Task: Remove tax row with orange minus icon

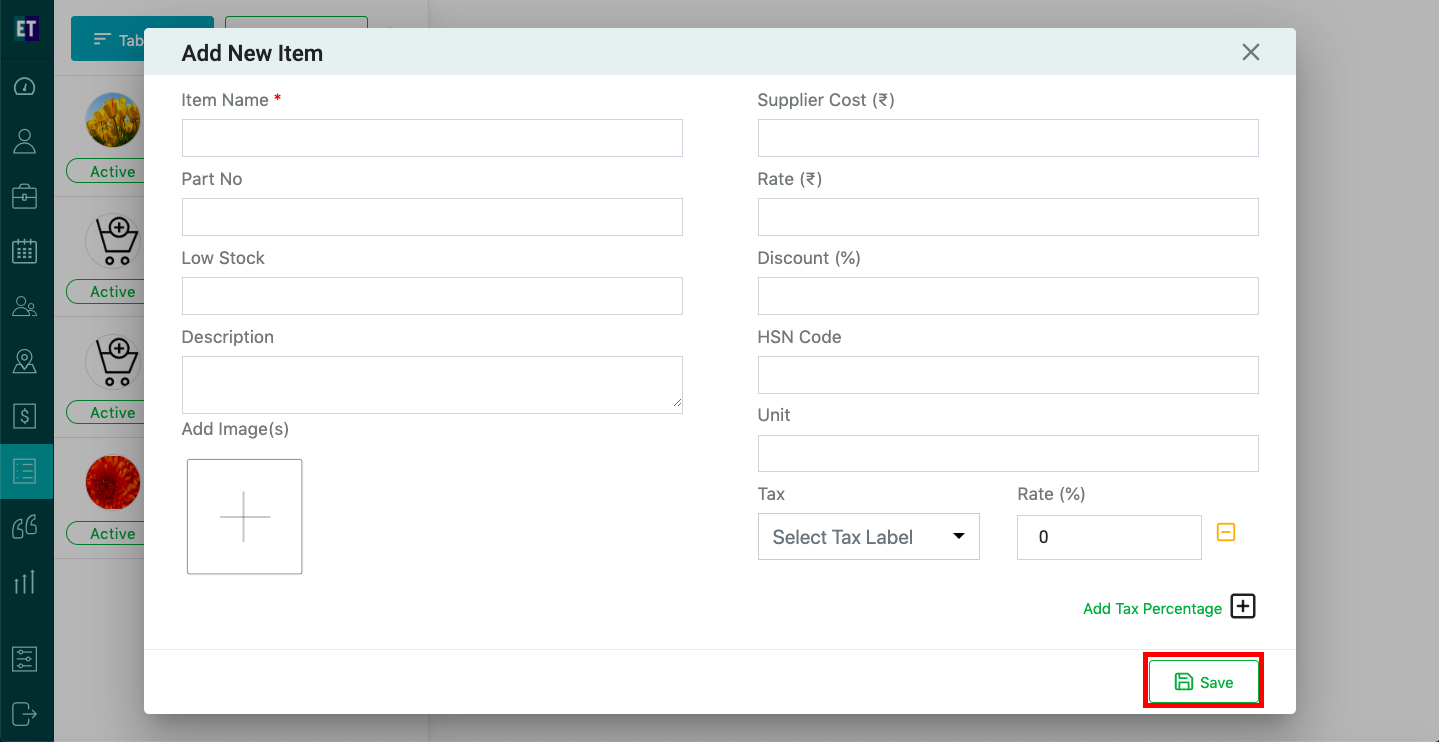Action: 1226,532
